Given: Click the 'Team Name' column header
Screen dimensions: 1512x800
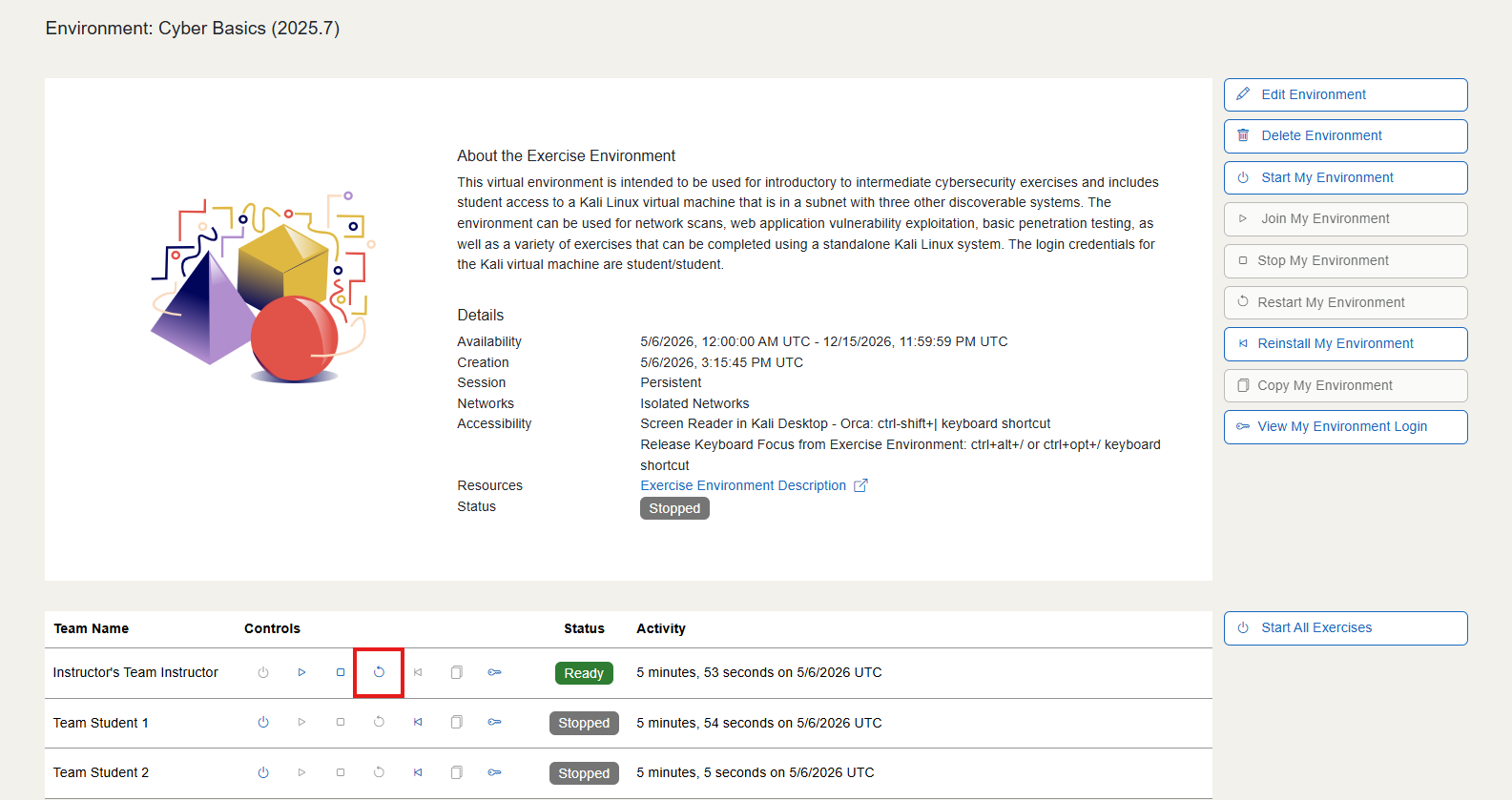Looking at the screenshot, I should (x=91, y=628).
